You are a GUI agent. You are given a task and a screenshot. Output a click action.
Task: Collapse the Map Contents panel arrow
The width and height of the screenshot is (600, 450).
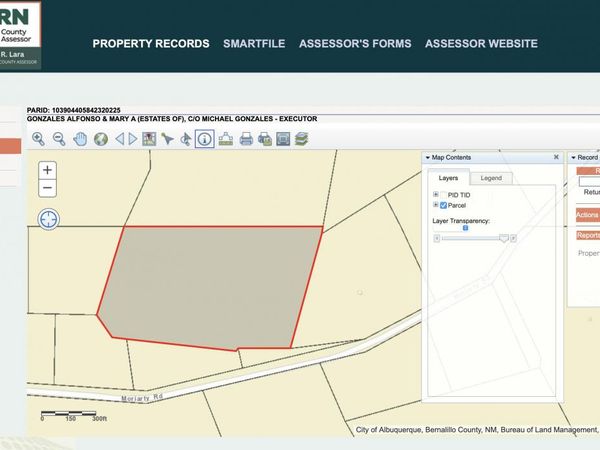tap(427, 158)
